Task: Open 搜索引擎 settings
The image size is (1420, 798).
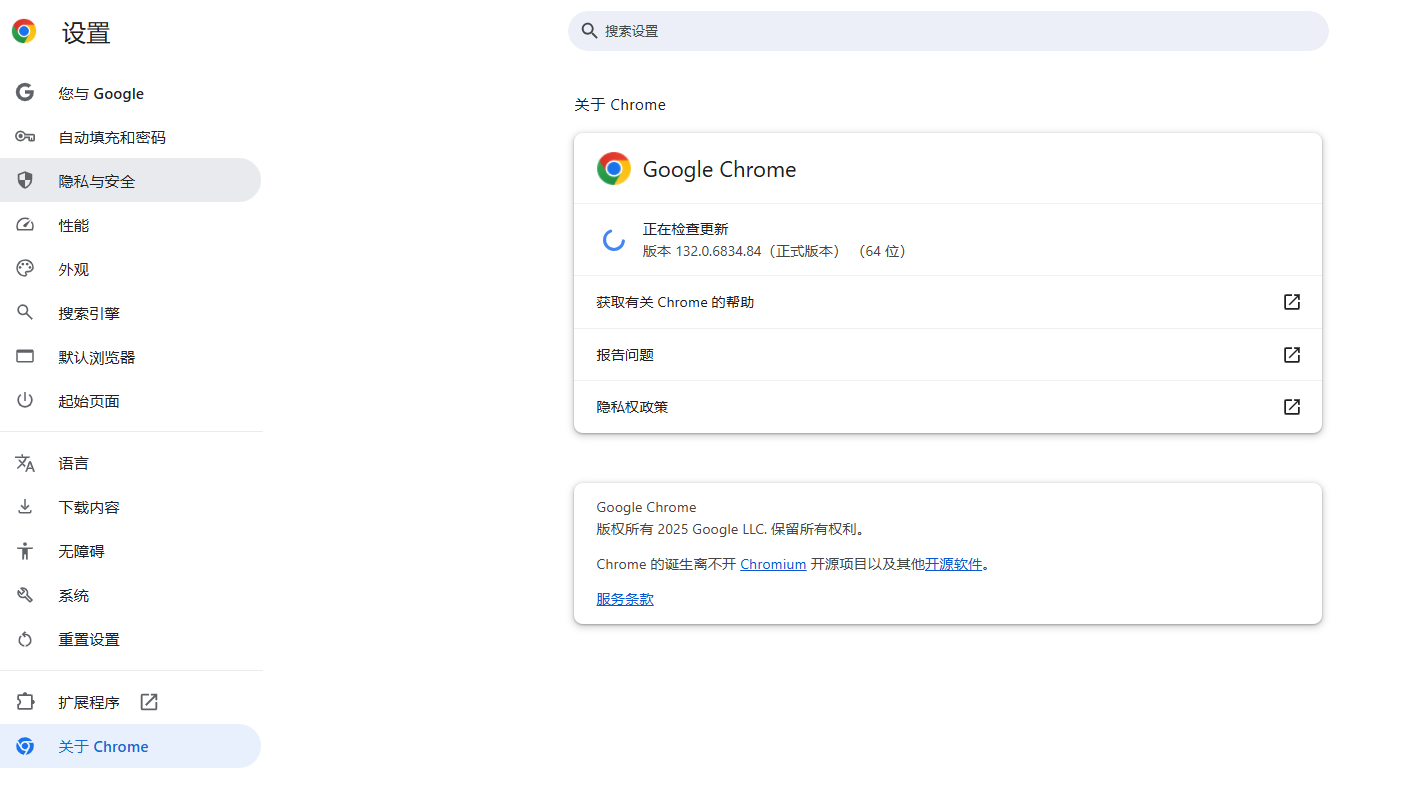Action: point(130,313)
